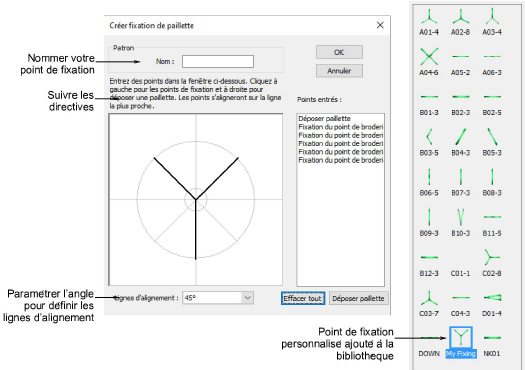This screenshot has width=525, height=370.
Task: Click the OK button
Action: [x=339, y=52]
